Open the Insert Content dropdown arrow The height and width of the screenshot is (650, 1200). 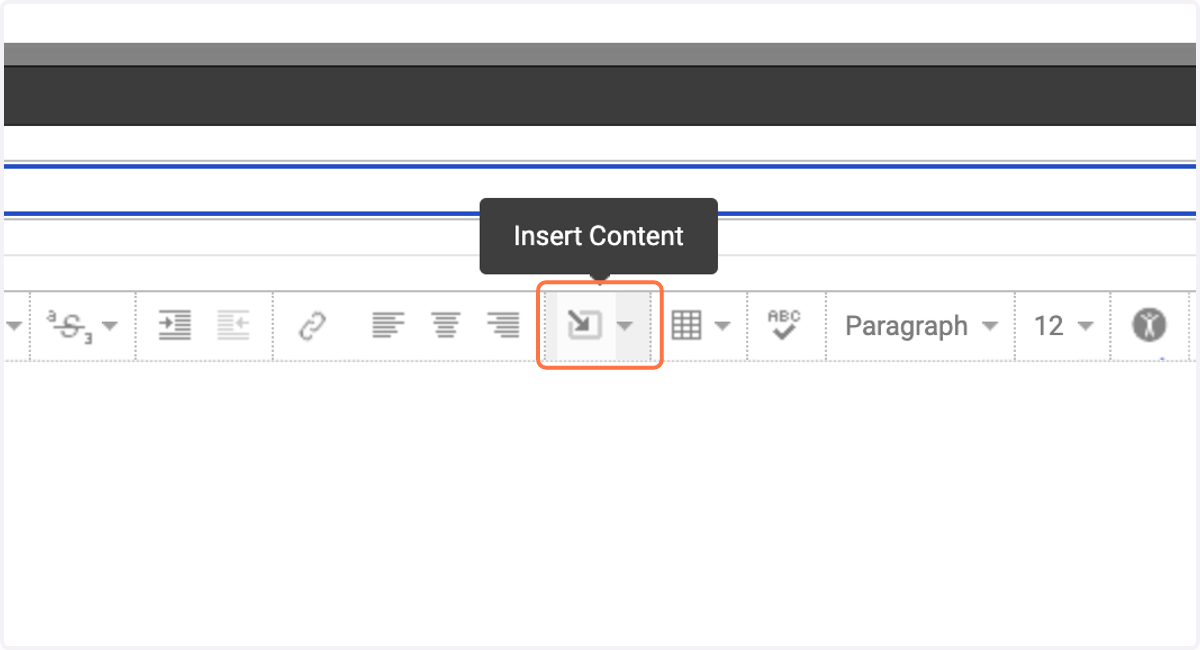[626, 326]
